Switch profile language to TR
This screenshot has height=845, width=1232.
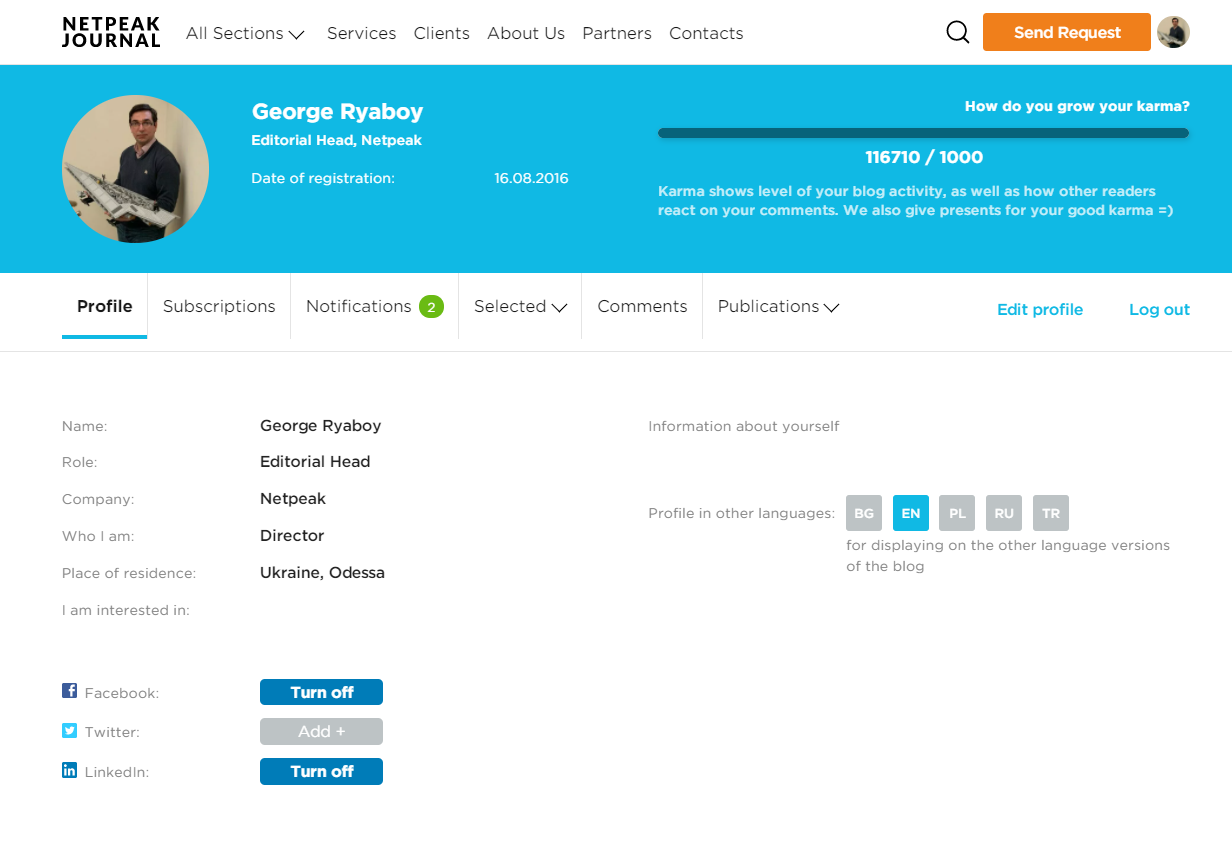pos(1051,513)
